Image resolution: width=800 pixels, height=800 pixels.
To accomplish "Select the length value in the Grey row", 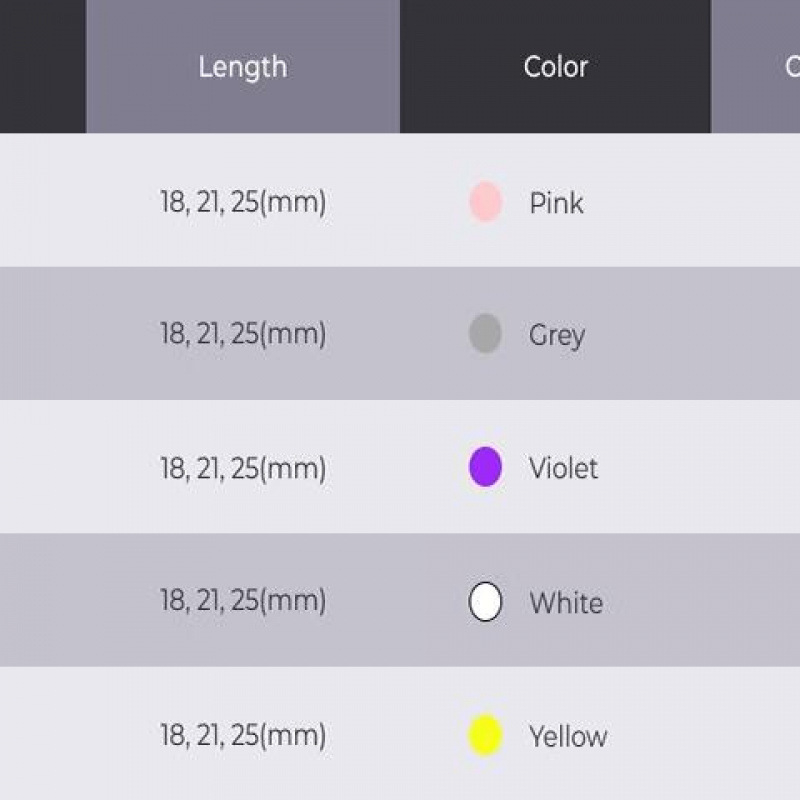I will click(243, 334).
